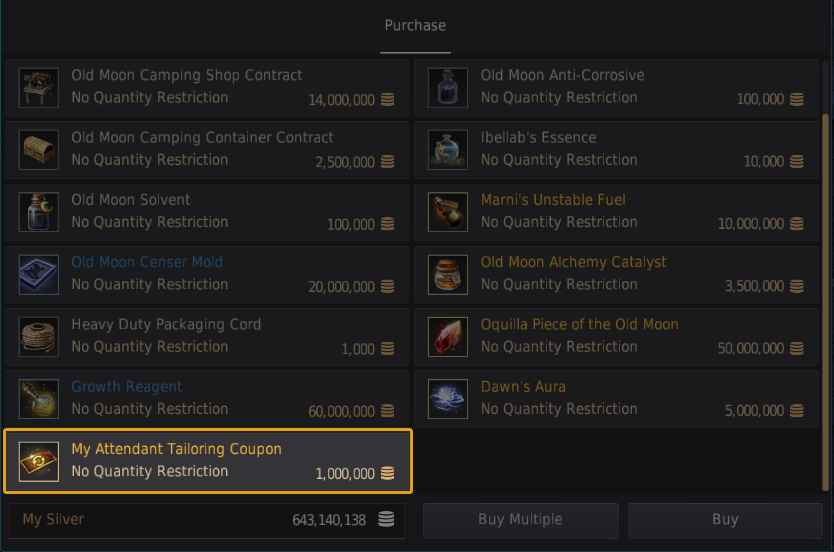Click the Ibellab's Essence potion icon

(x=448, y=150)
